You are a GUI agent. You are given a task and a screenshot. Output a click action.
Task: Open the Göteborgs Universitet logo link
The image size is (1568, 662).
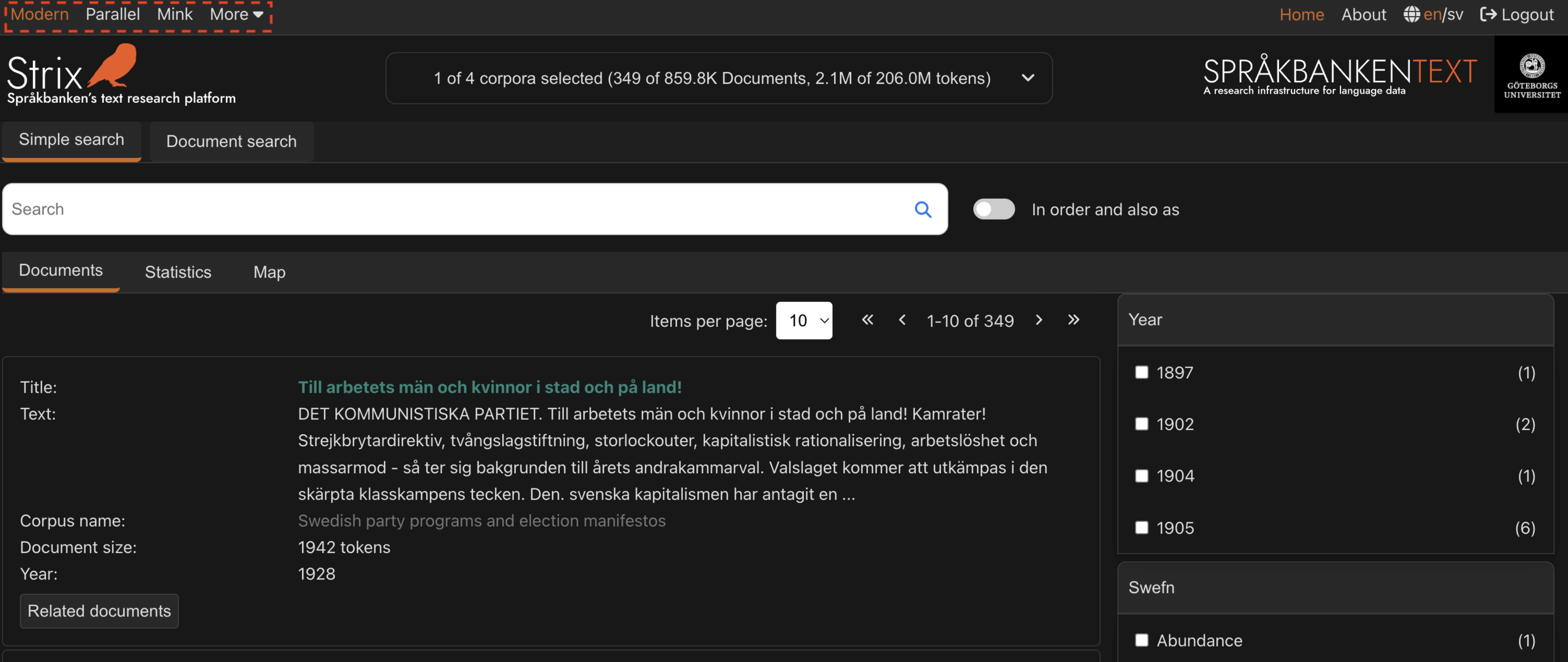(x=1531, y=74)
